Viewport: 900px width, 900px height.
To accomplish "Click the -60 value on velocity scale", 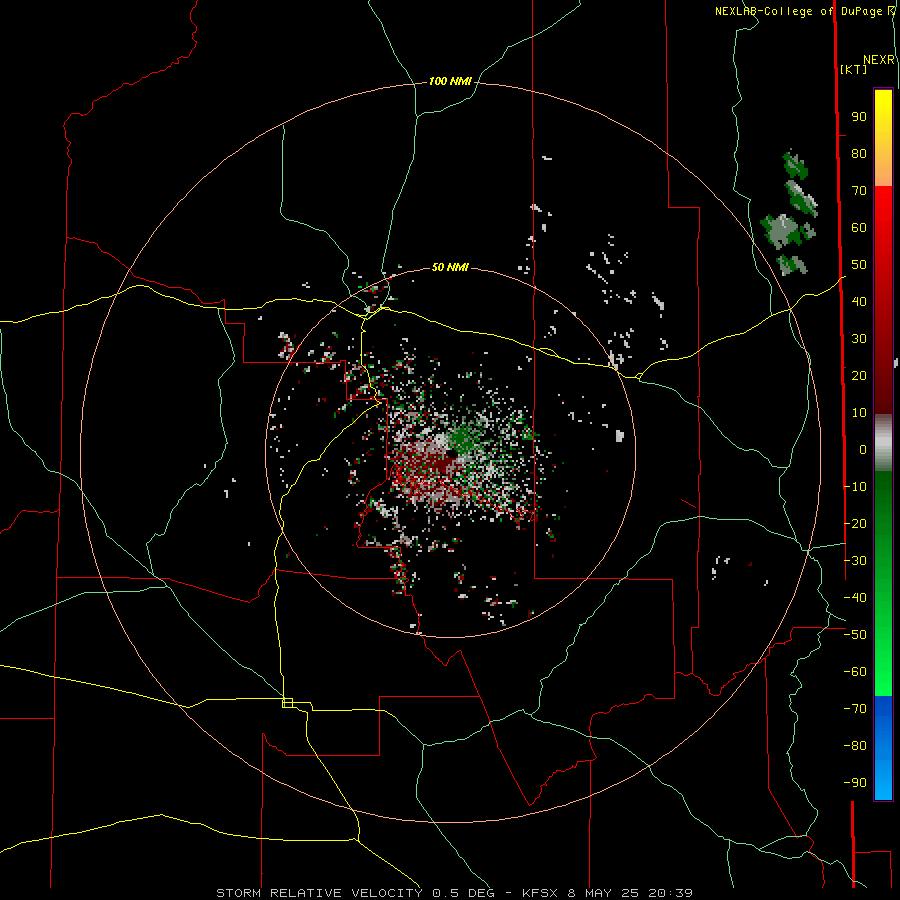I will pos(855,672).
